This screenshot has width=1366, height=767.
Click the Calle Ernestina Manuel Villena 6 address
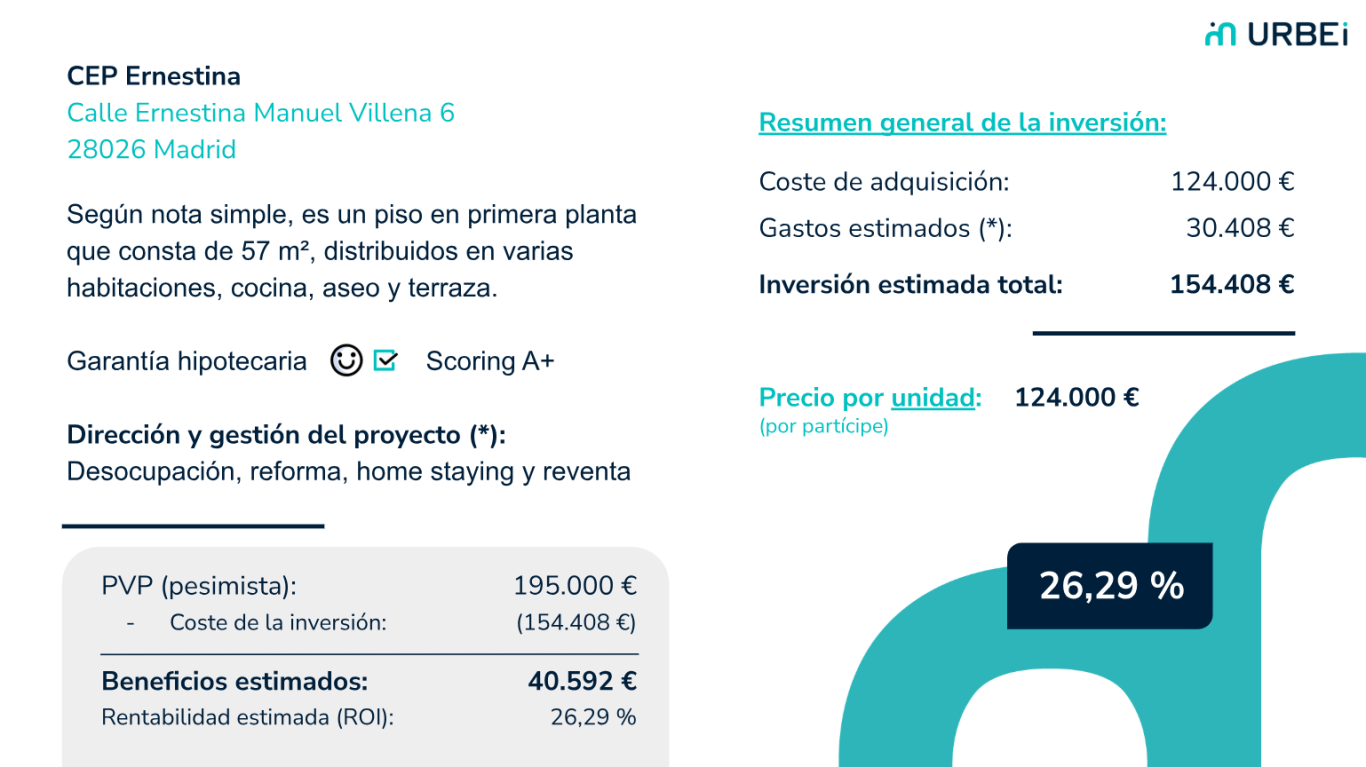pos(261,113)
